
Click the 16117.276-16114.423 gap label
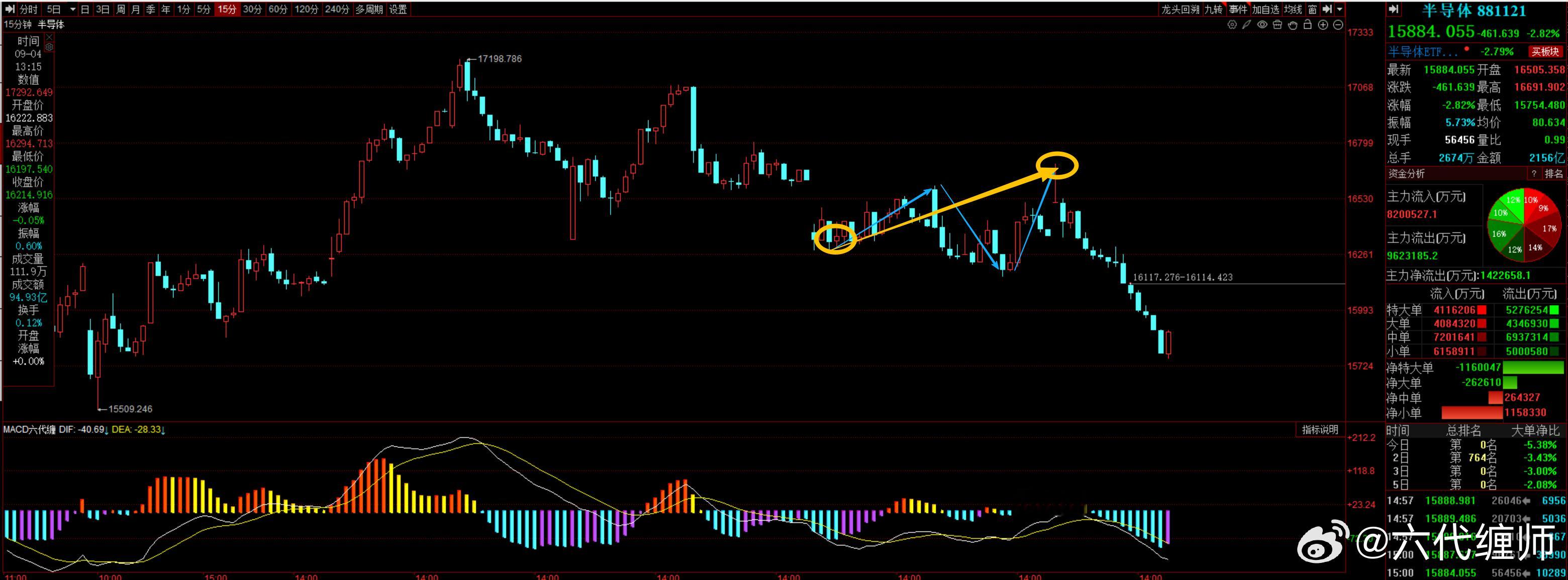point(1182,277)
